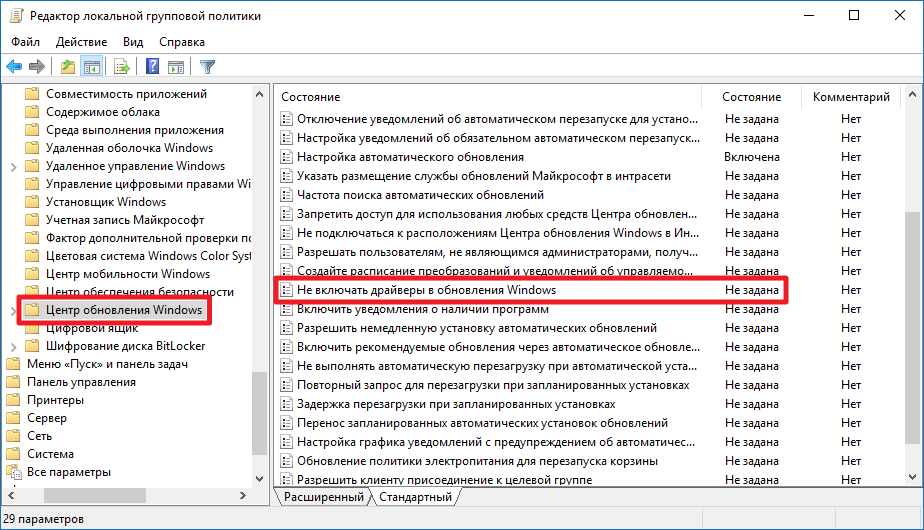Open the Справка menu

[182, 42]
